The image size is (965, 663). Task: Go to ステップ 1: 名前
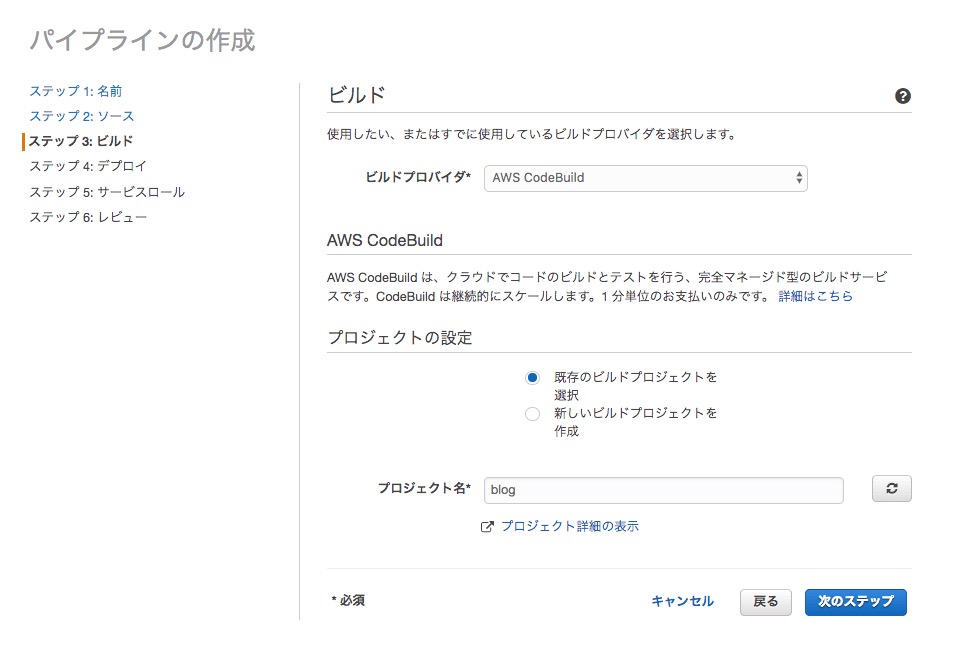(76, 91)
